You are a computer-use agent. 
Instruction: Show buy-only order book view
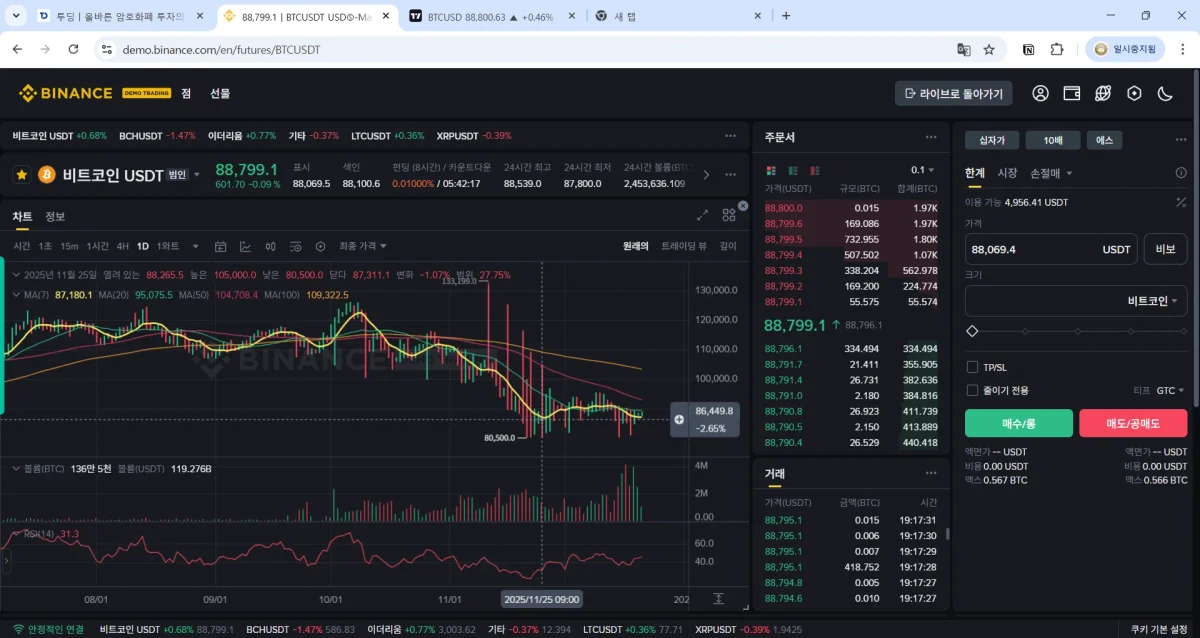[793, 170]
